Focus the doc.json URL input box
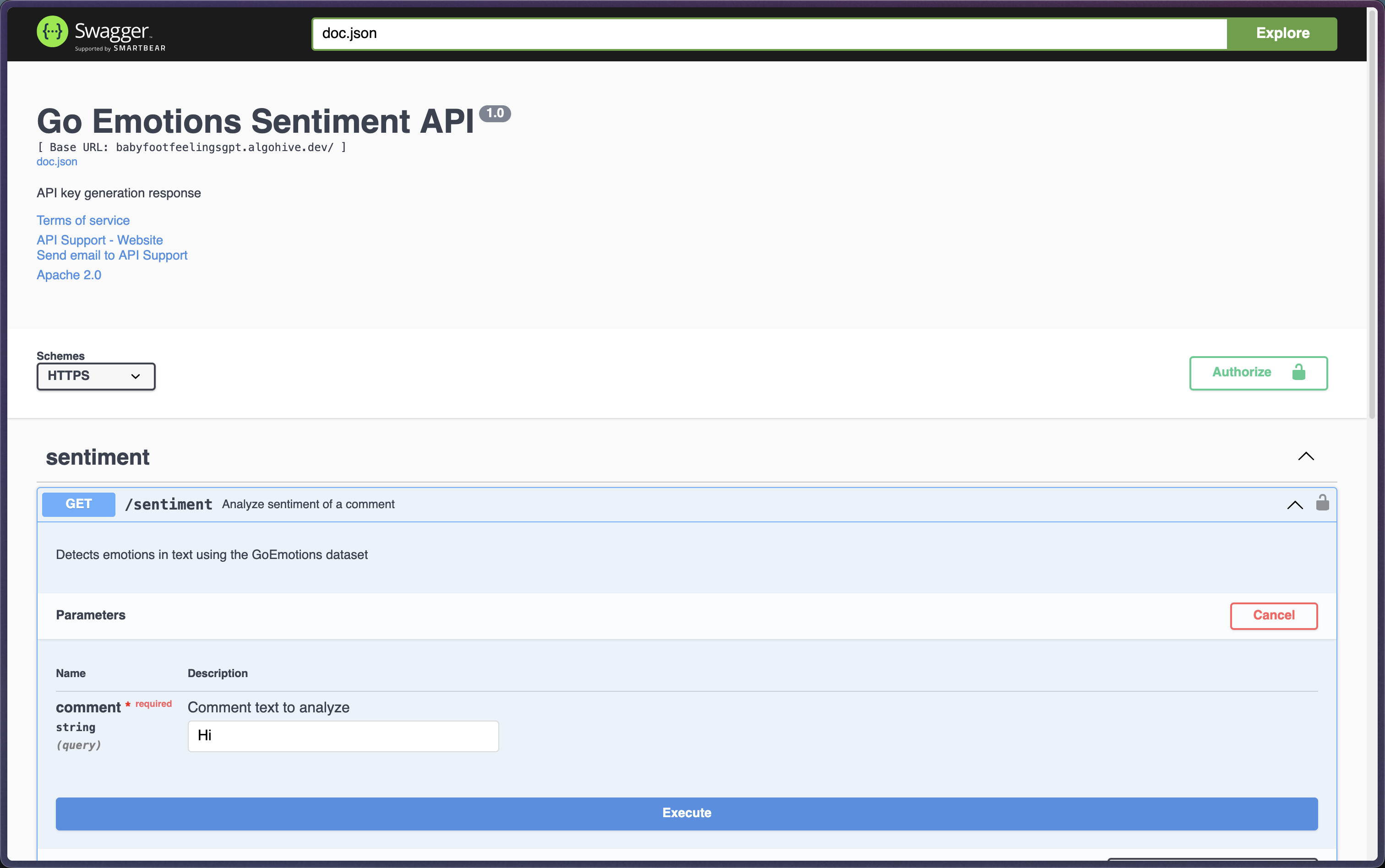Viewport: 1385px width, 868px height. pyautogui.click(x=769, y=33)
